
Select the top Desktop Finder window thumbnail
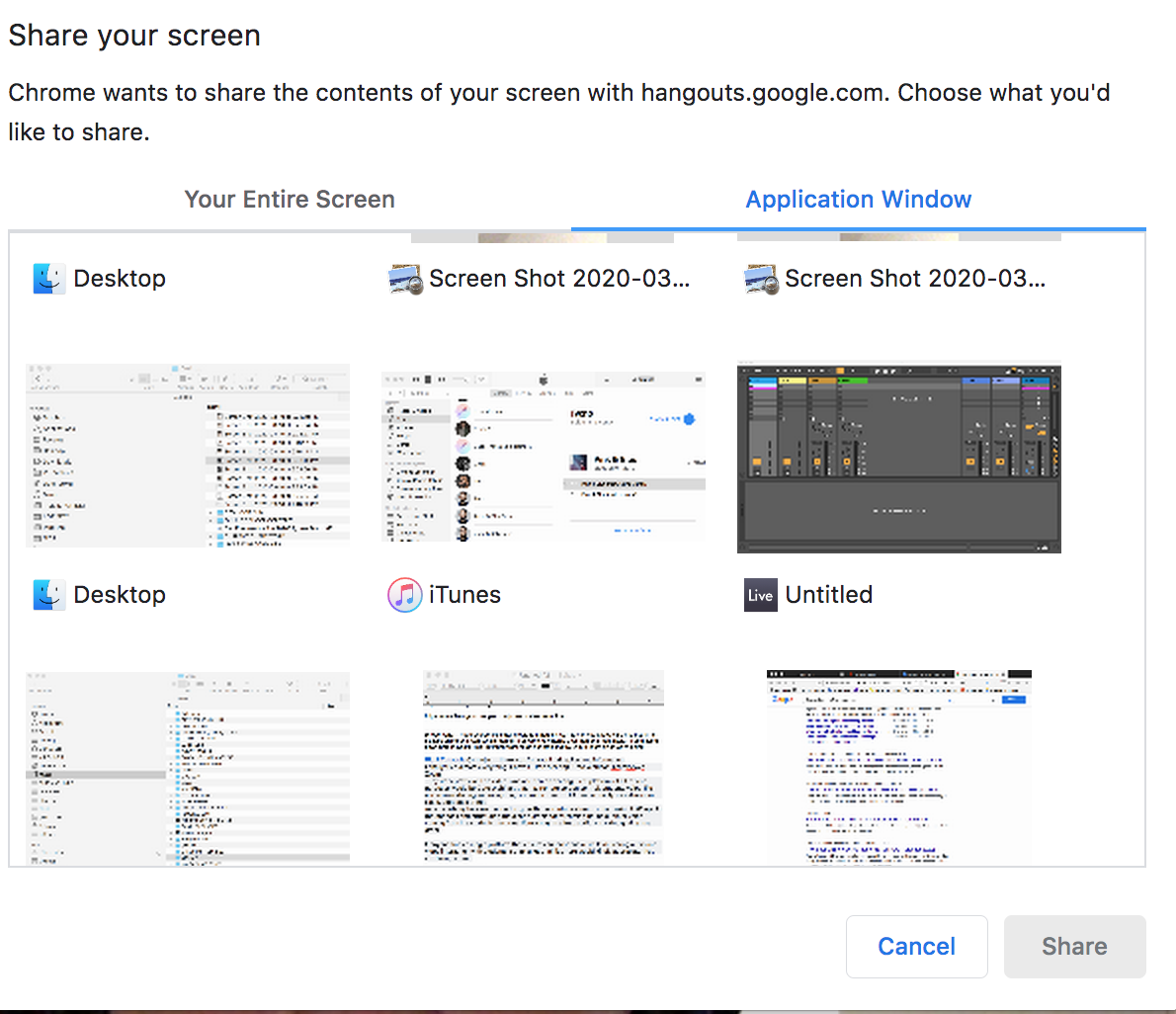188,456
